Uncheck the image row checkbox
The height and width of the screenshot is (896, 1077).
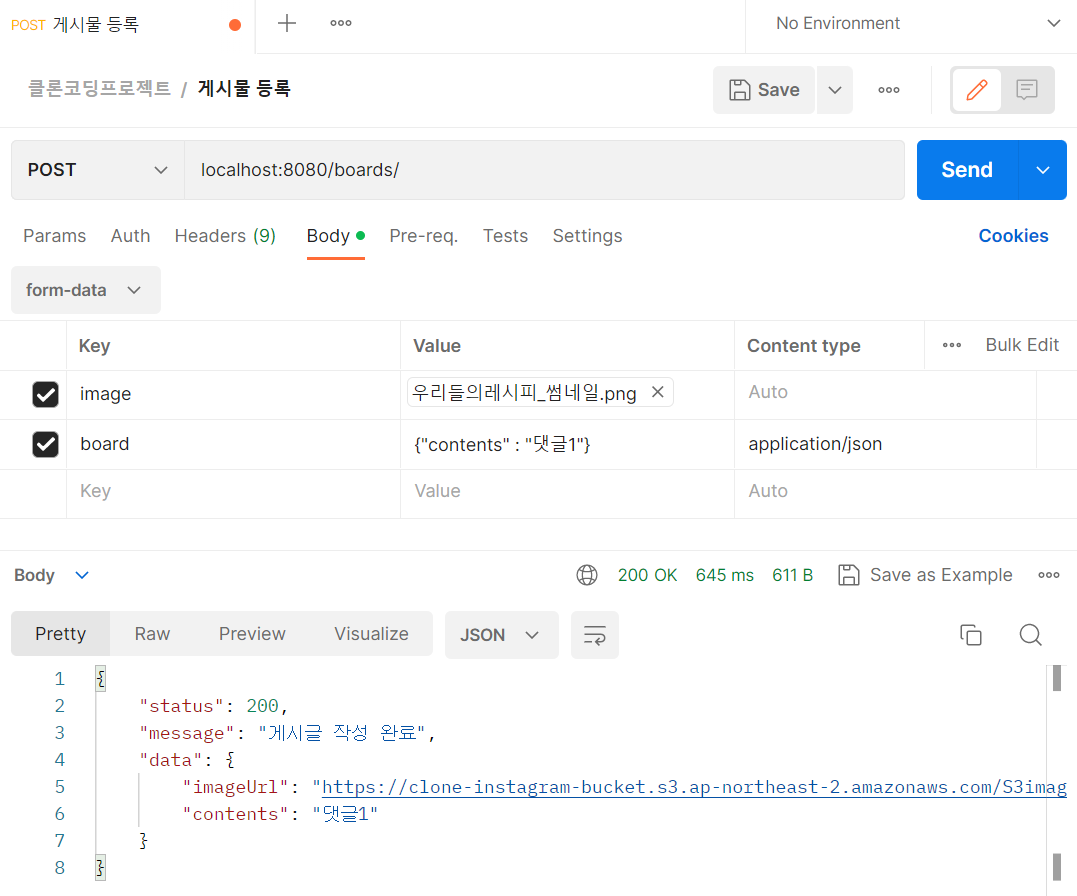pyautogui.click(x=45, y=394)
